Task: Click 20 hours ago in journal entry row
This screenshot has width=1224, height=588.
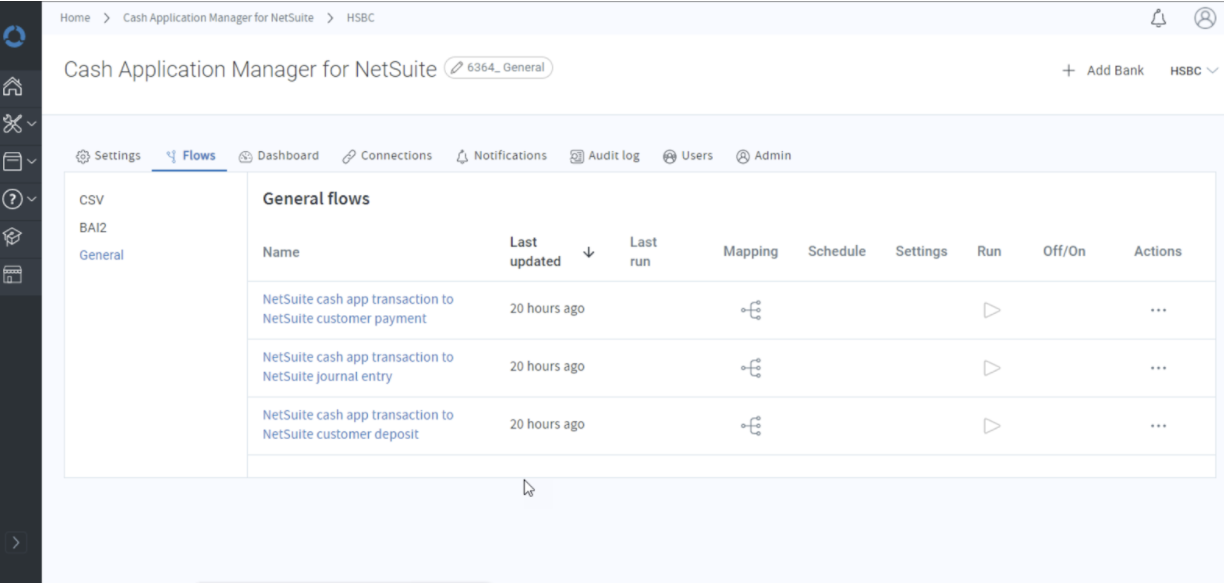Action: coord(547,367)
